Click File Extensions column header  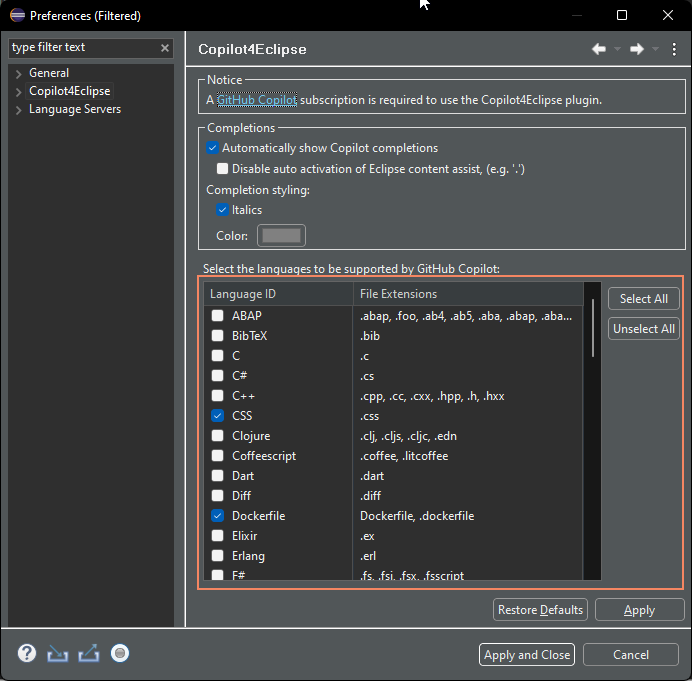468,294
